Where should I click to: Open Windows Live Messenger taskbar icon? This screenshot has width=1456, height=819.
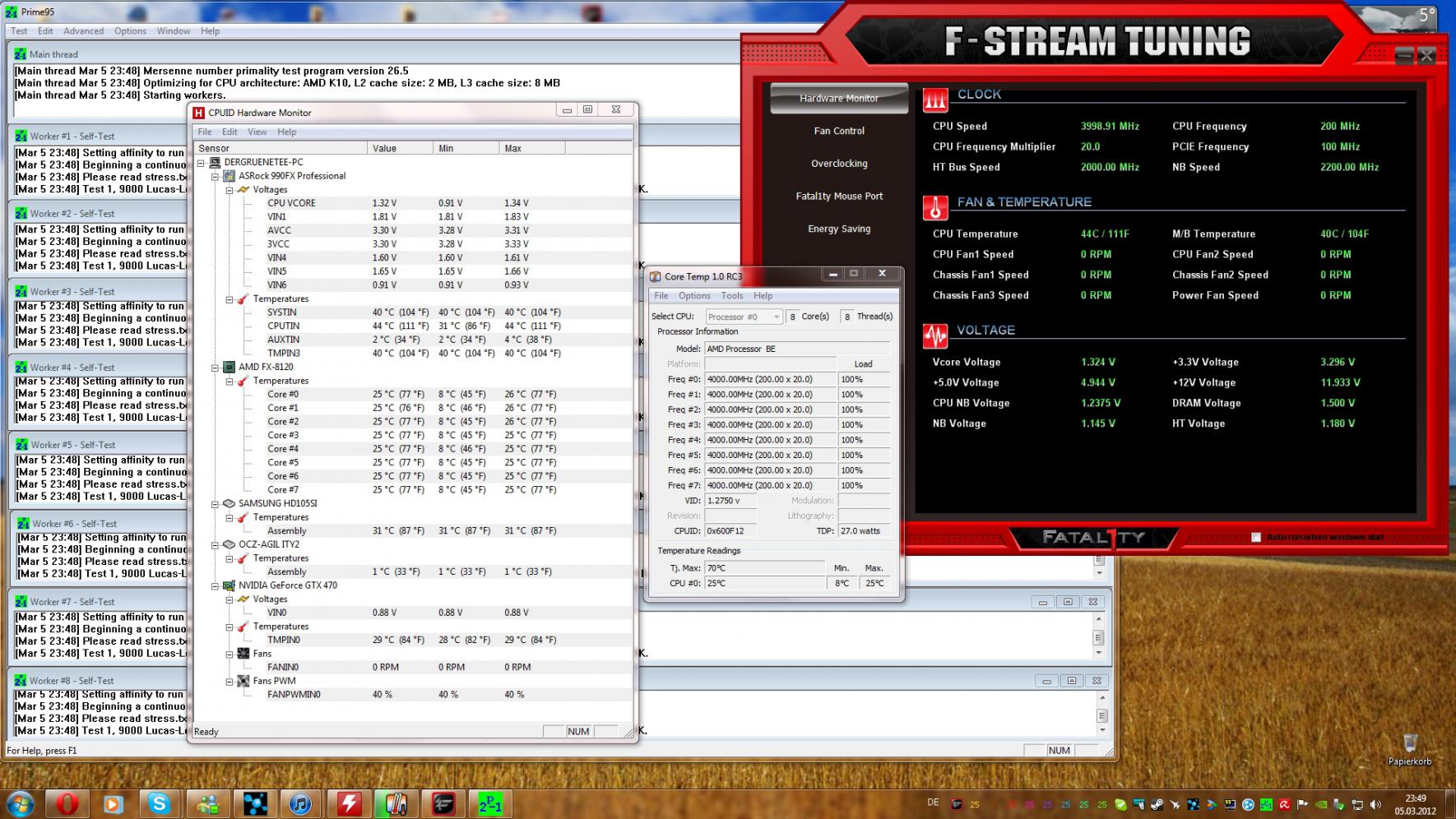point(207,803)
